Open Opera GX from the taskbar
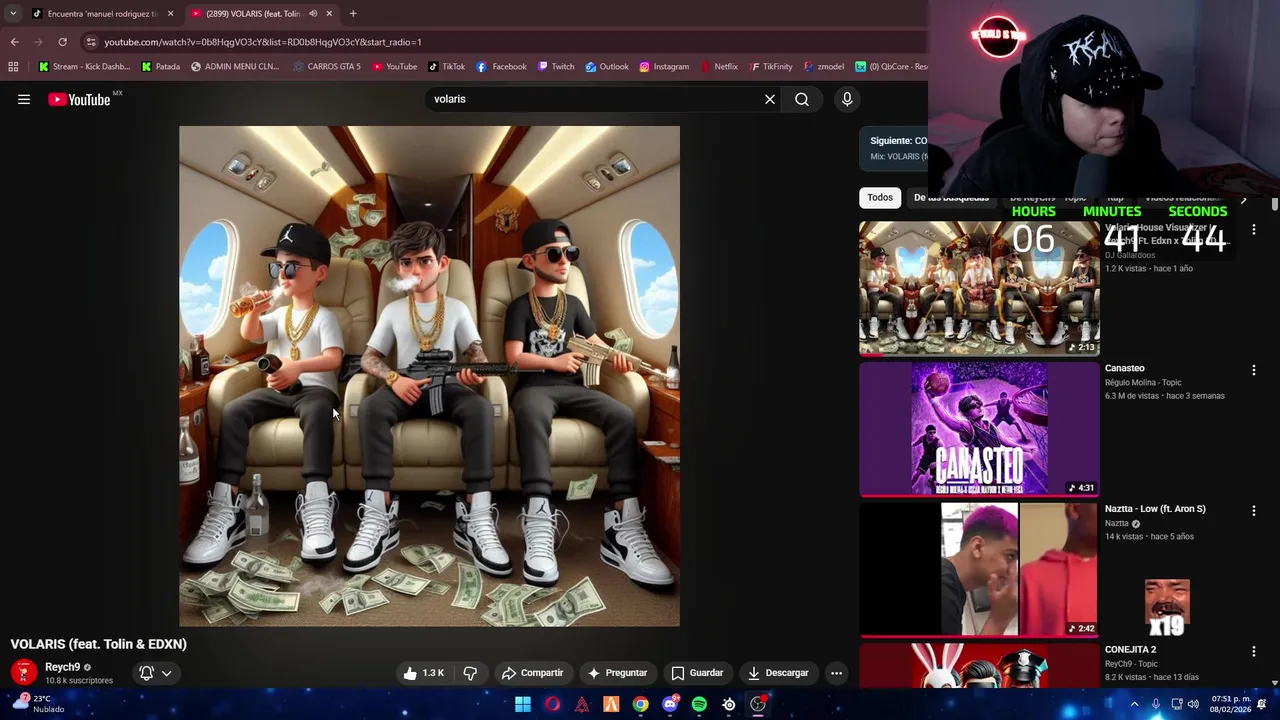This screenshot has width=1280, height=720. coord(552,704)
